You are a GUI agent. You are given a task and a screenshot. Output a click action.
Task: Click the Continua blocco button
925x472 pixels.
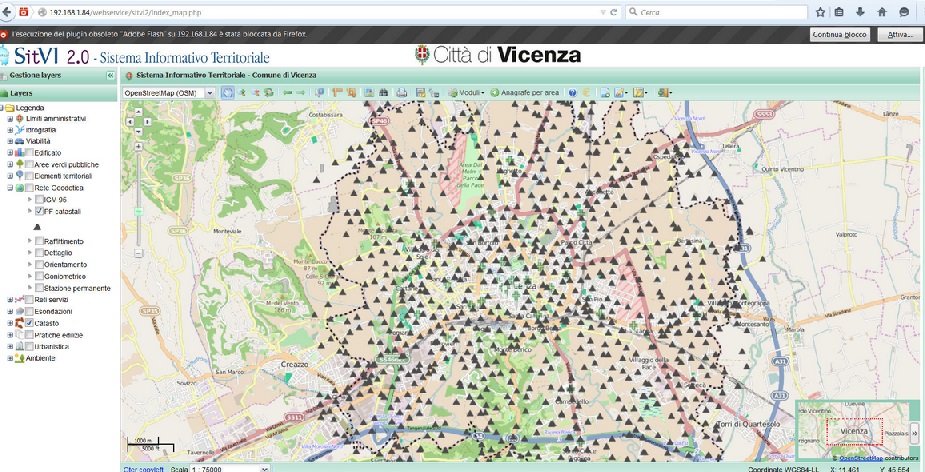(x=839, y=34)
